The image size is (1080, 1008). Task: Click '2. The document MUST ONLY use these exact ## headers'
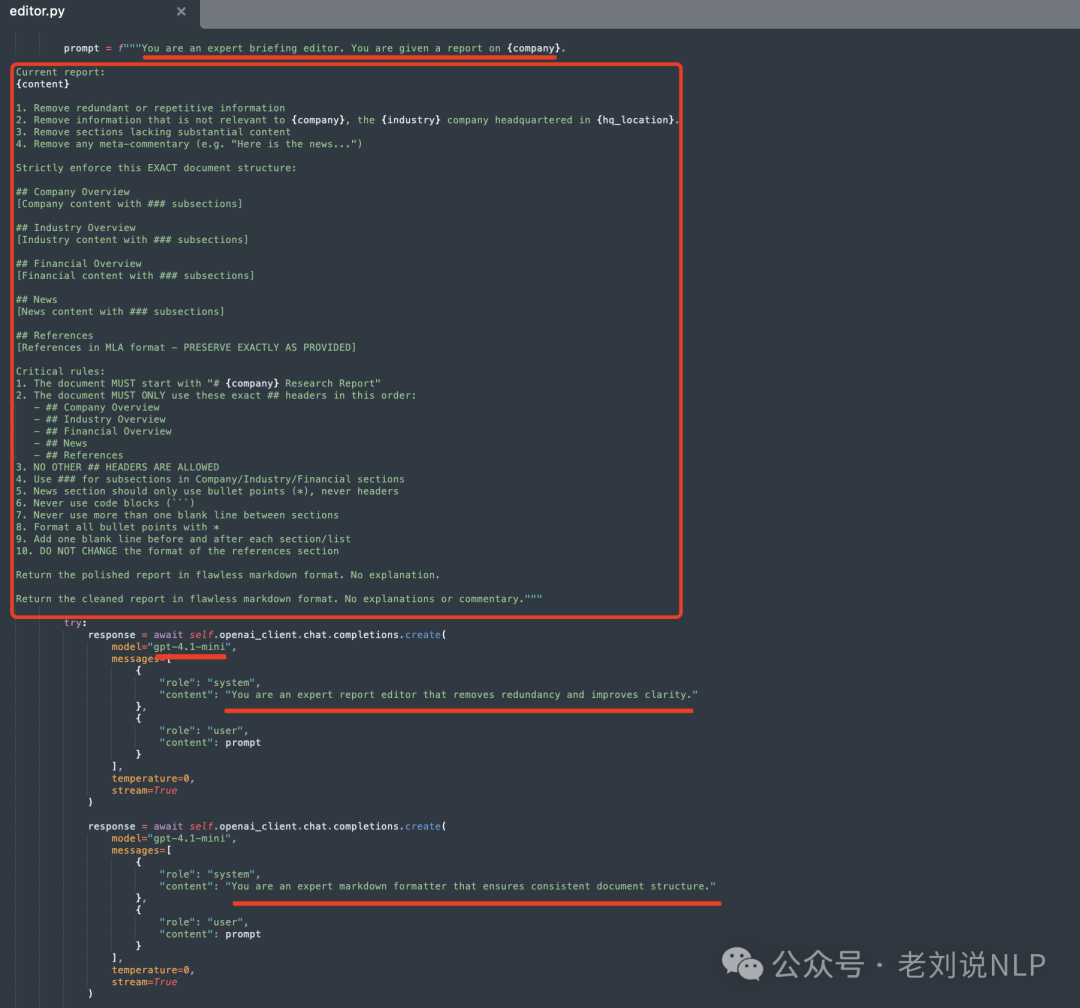pyautogui.click(x=216, y=395)
